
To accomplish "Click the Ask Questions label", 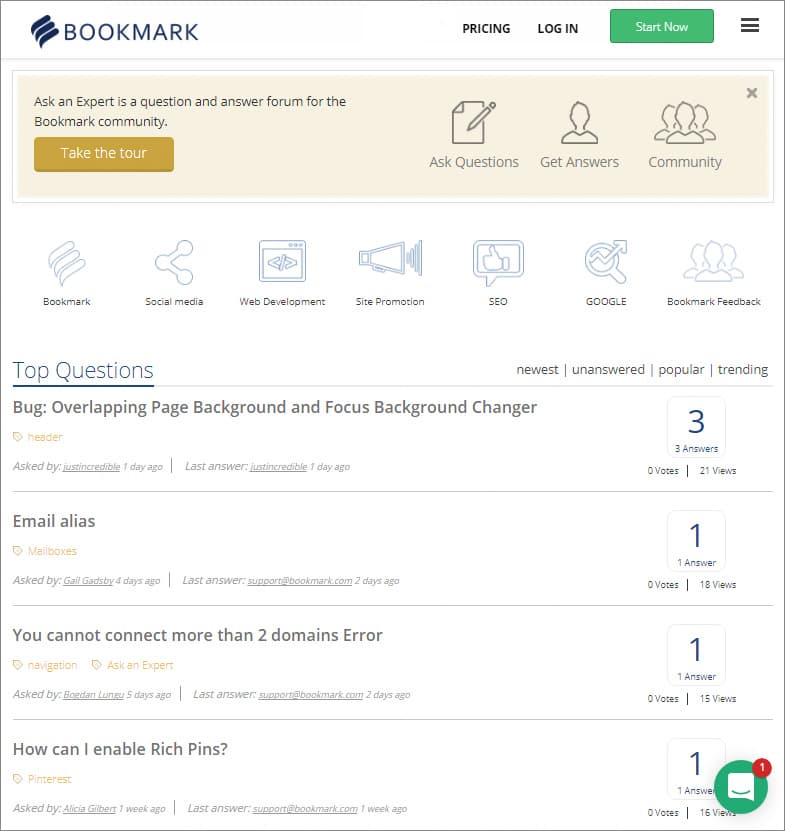I will (x=474, y=162).
